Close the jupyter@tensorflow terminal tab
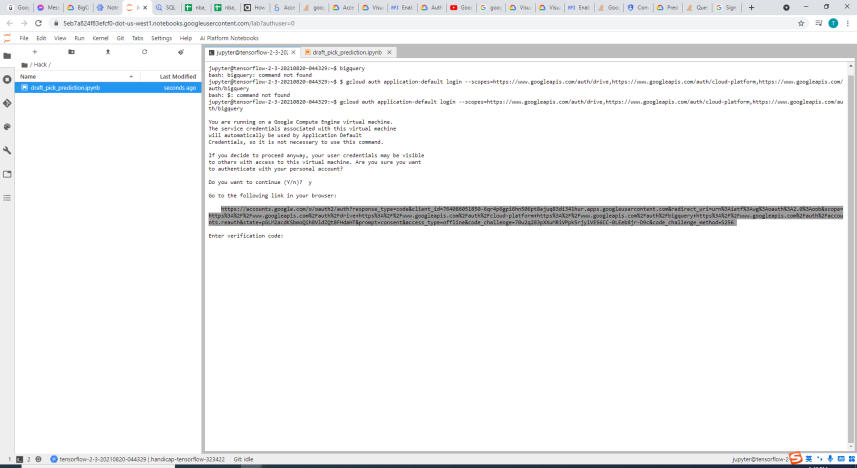Screen dimensions: 857x468 pyautogui.click(x=294, y=52)
